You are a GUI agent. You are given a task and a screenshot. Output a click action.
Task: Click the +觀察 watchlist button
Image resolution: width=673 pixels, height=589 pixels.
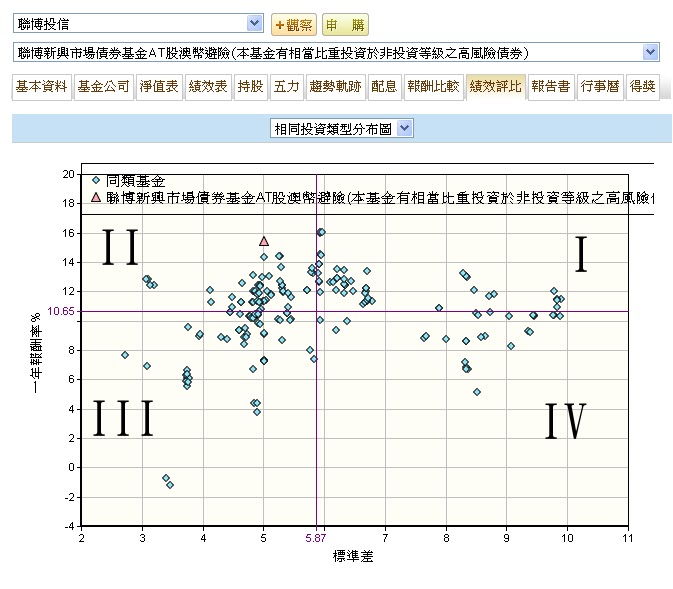click(x=294, y=25)
